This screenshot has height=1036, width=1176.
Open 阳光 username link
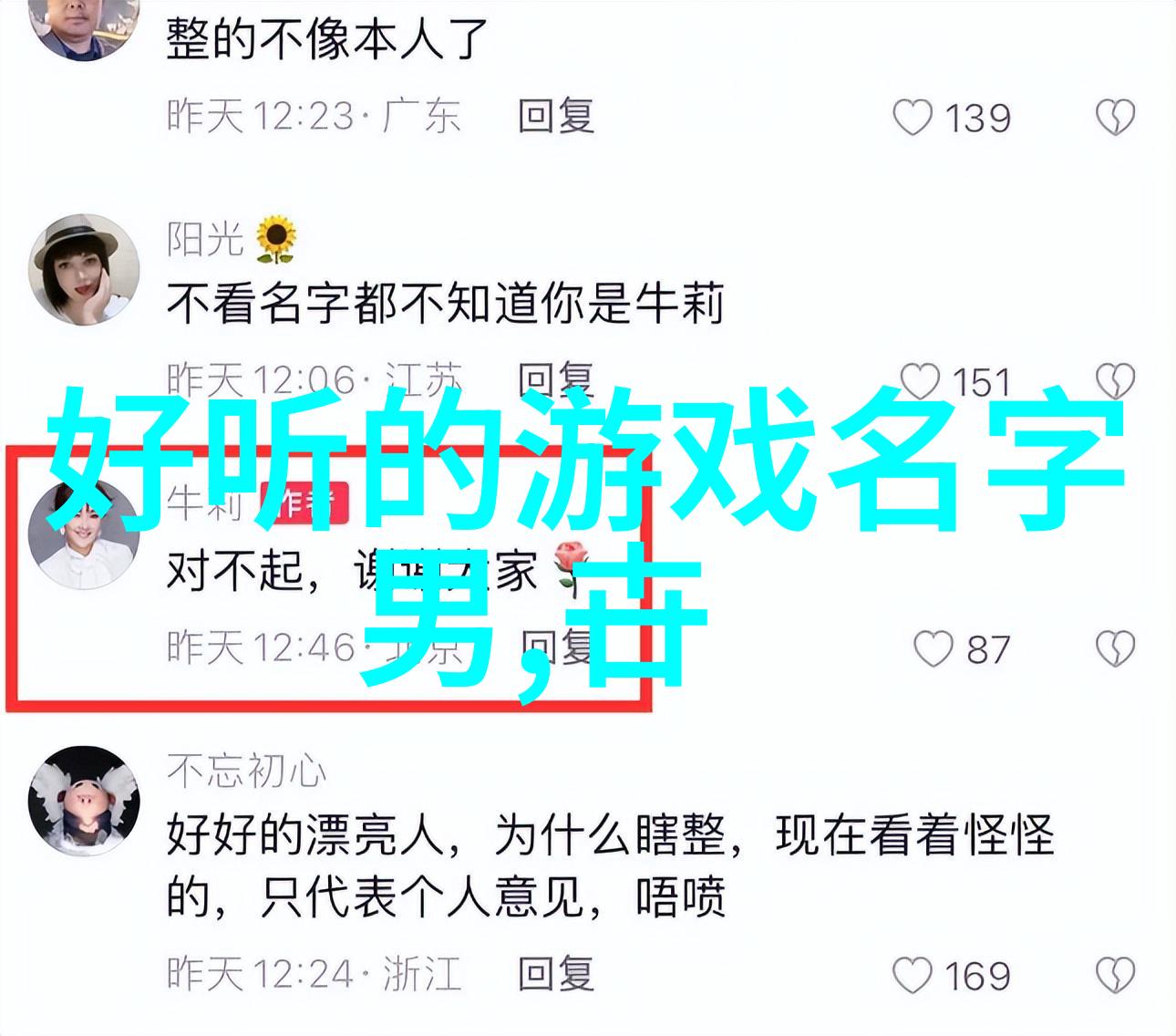coord(205,239)
